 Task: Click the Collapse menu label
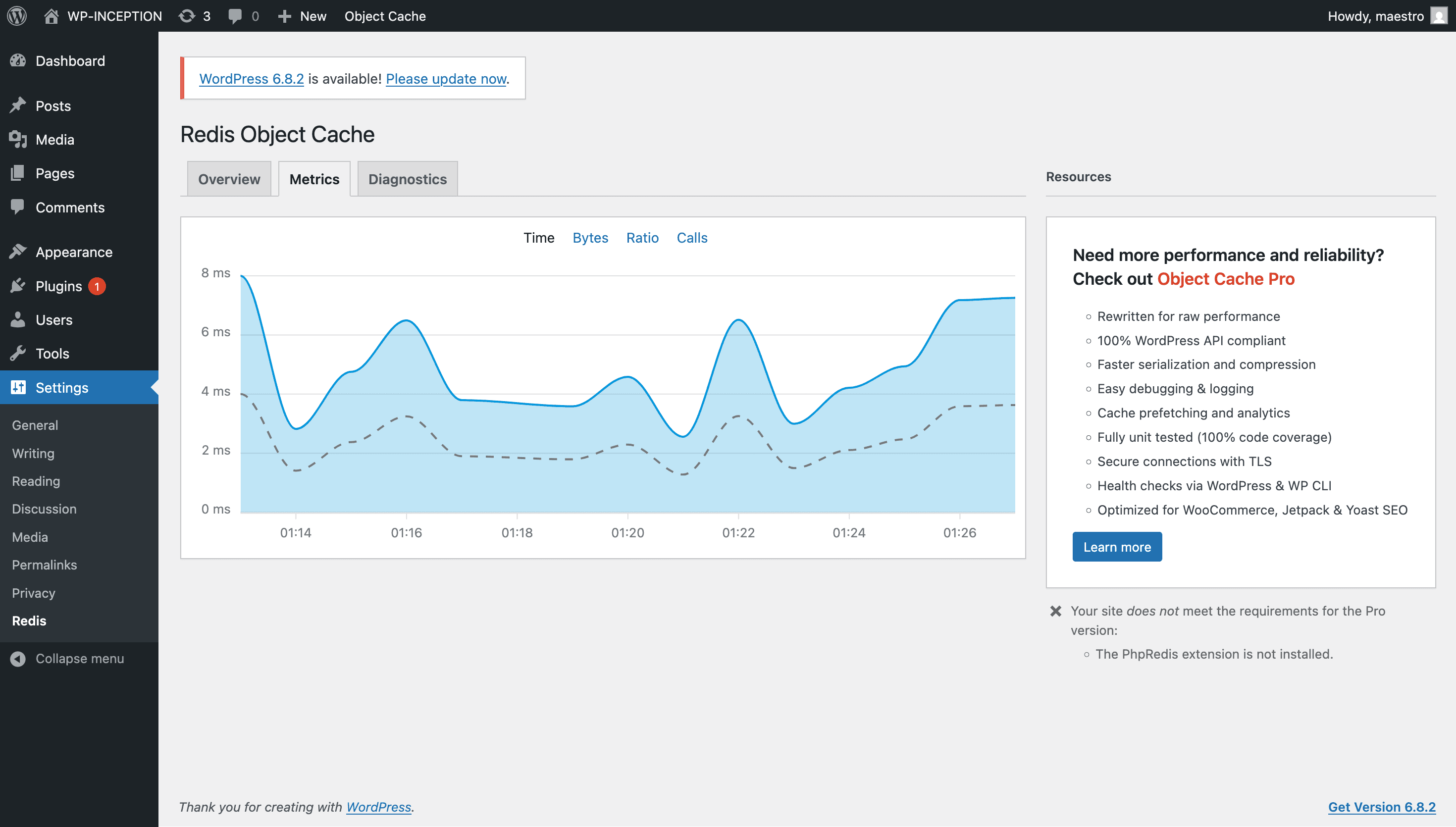click(80, 658)
